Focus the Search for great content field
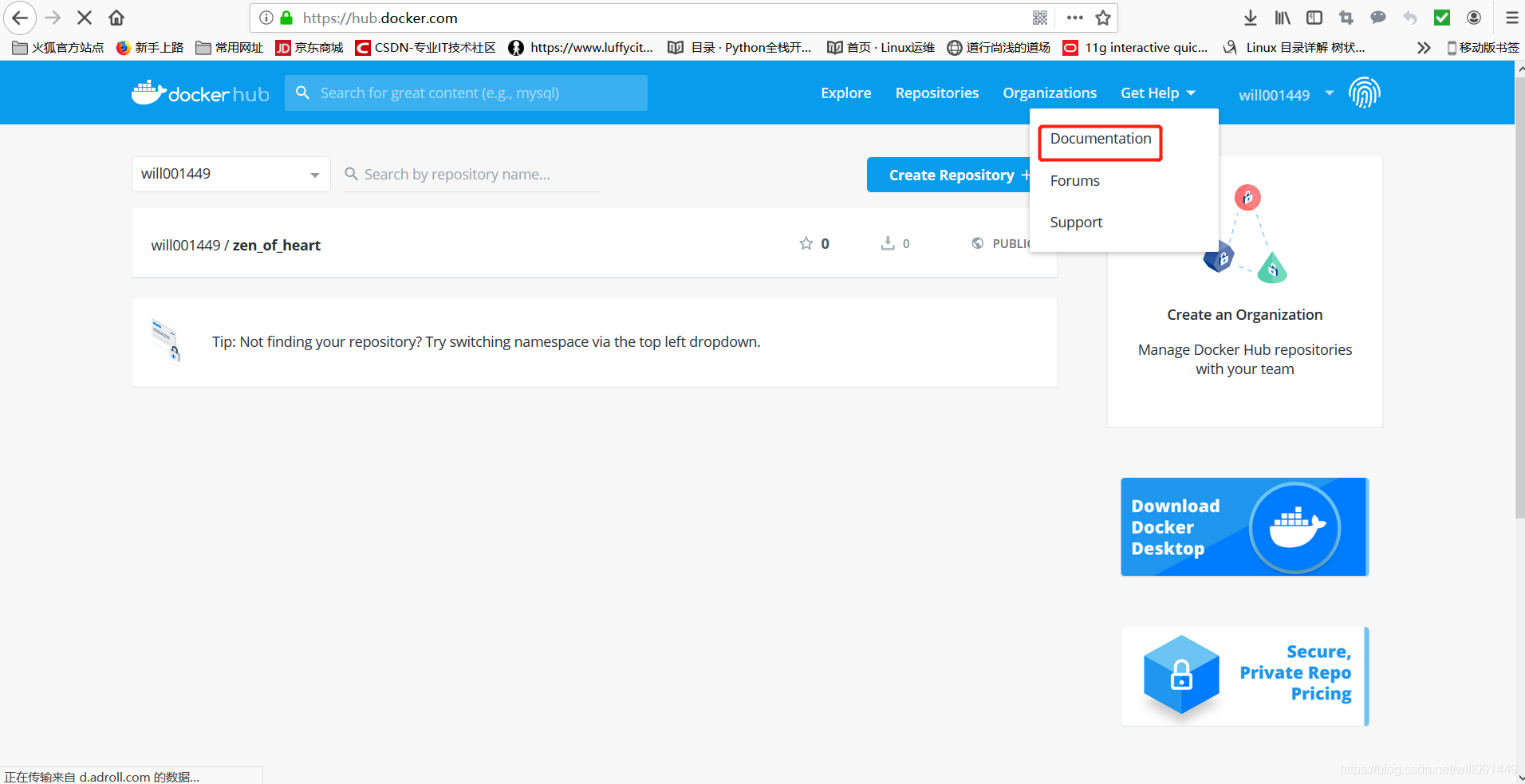1525x784 pixels. 466,93
